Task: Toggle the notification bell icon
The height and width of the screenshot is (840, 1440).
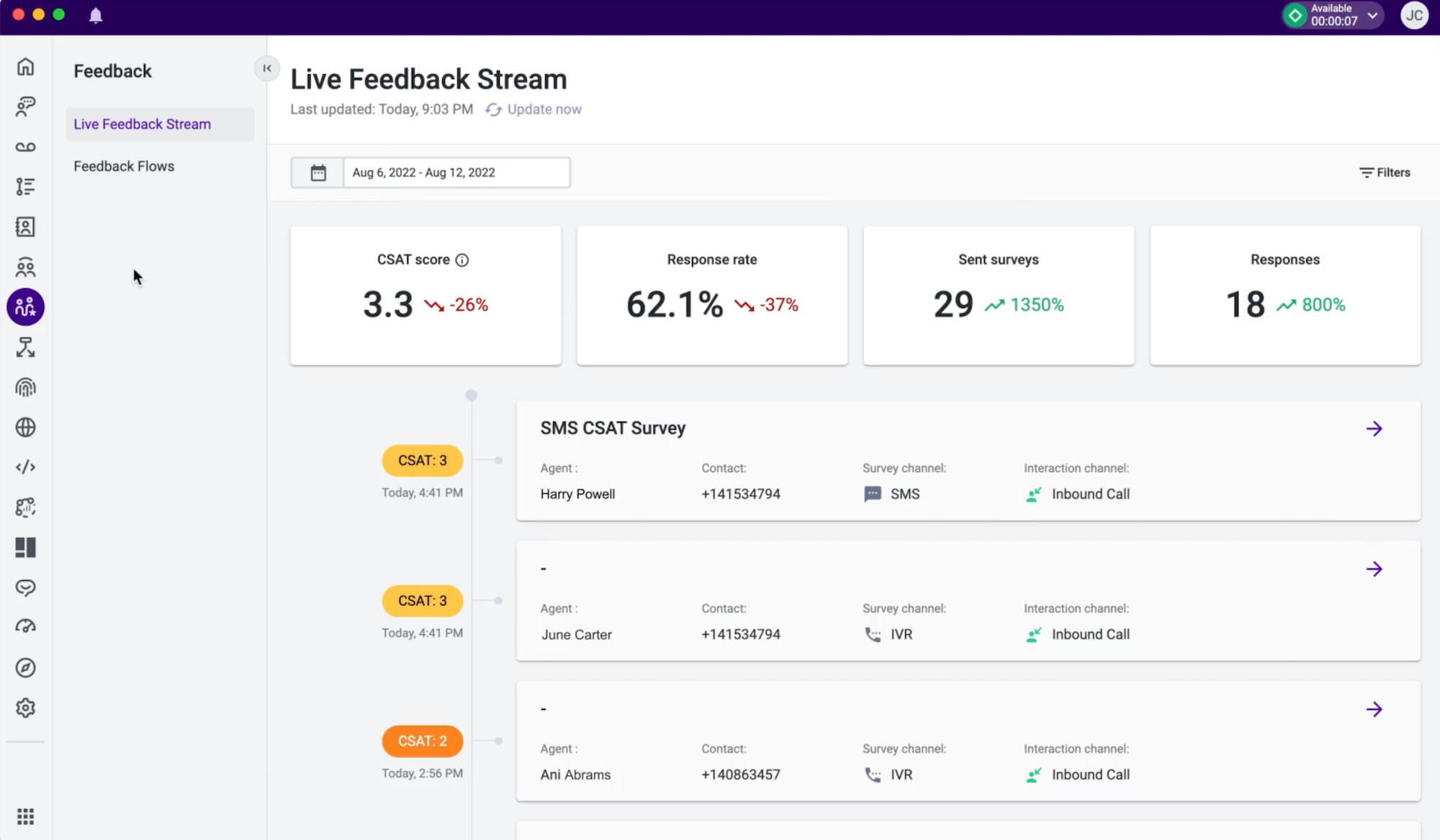Action: 96,16
